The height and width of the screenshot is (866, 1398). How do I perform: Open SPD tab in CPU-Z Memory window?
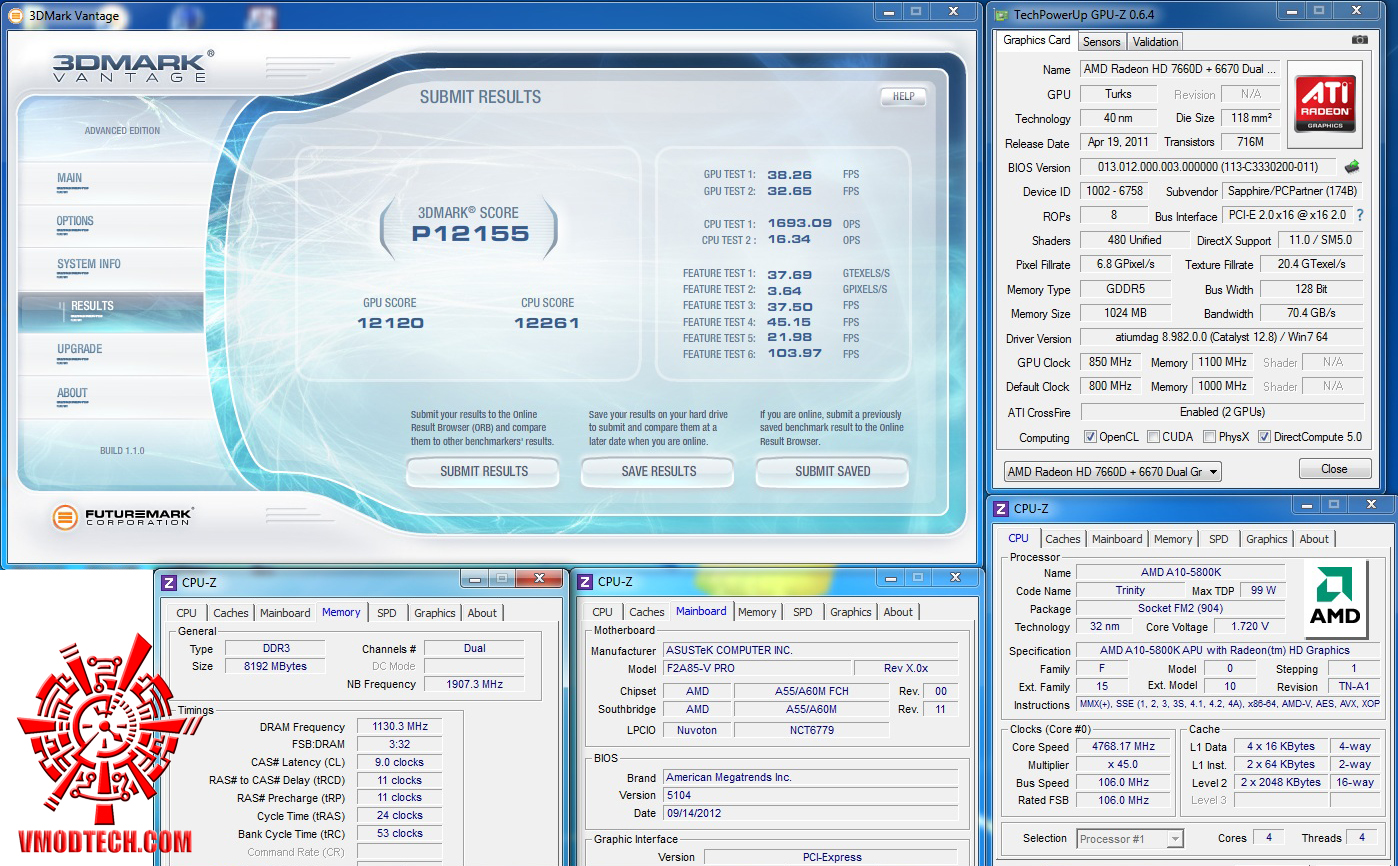point(386,613)
